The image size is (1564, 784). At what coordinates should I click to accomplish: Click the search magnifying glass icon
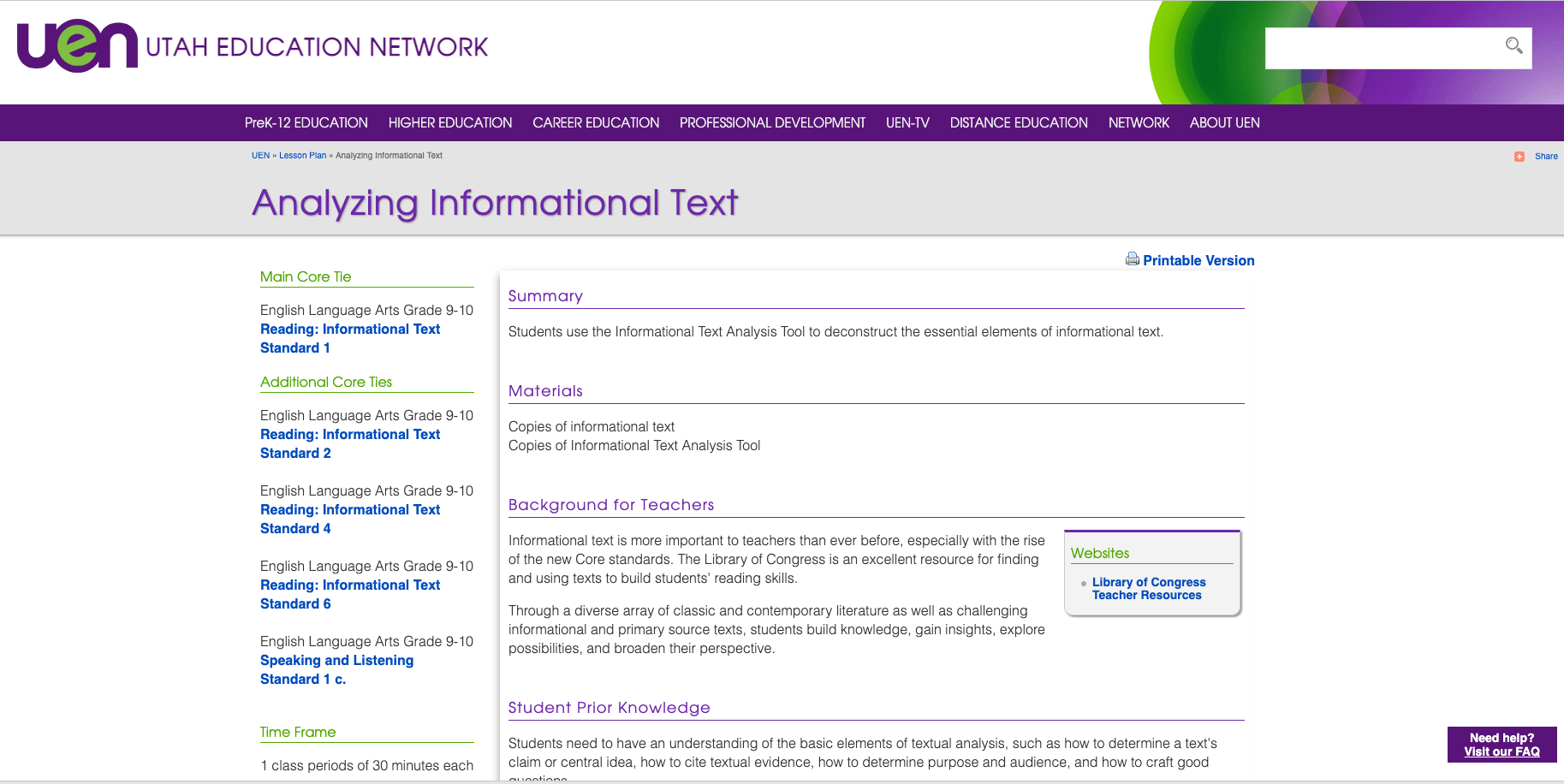1514,48
